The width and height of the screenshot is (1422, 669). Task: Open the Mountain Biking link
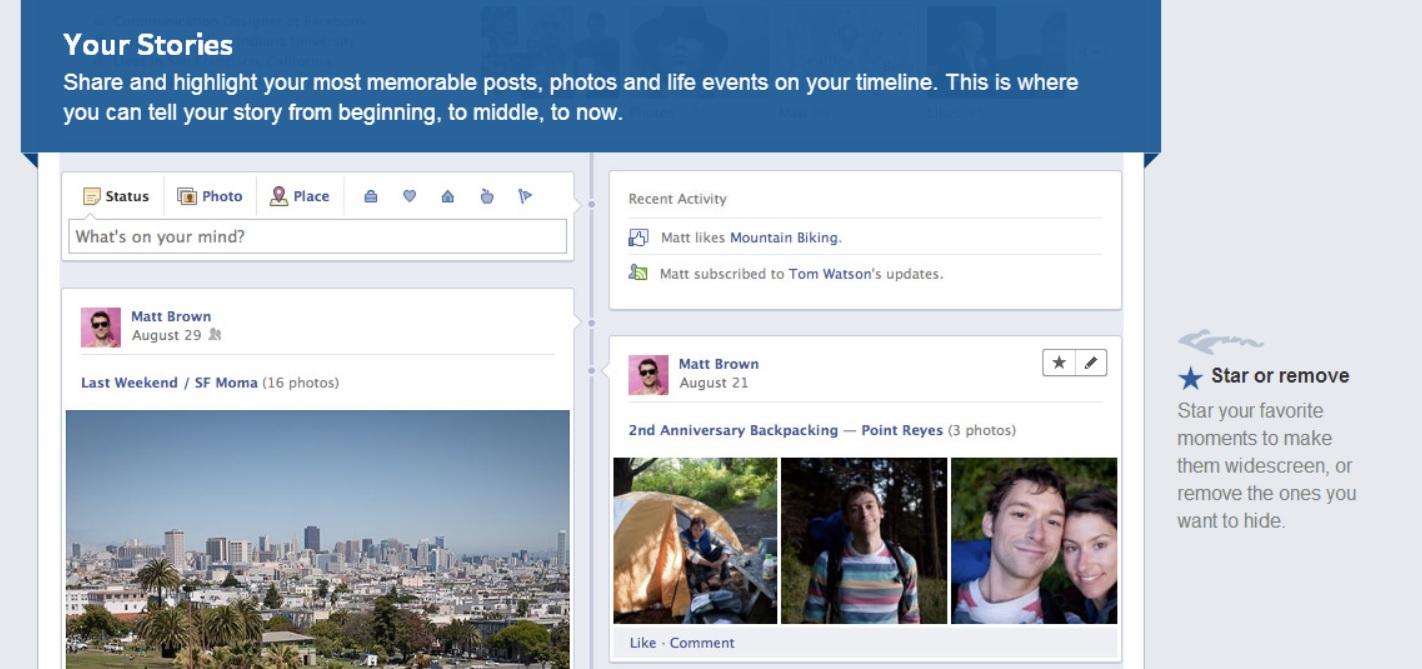pyautogui.click(x=784, y=238)
